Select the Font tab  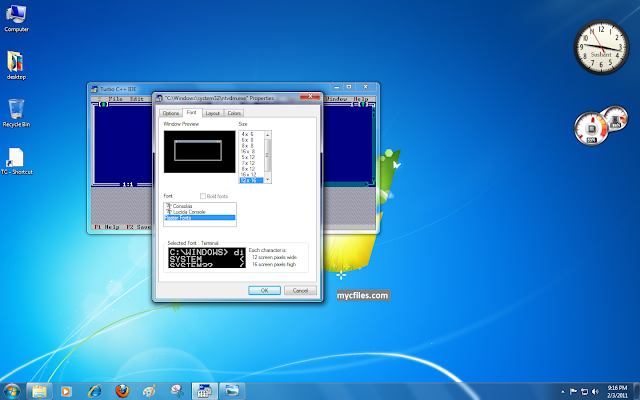point(191,112)
